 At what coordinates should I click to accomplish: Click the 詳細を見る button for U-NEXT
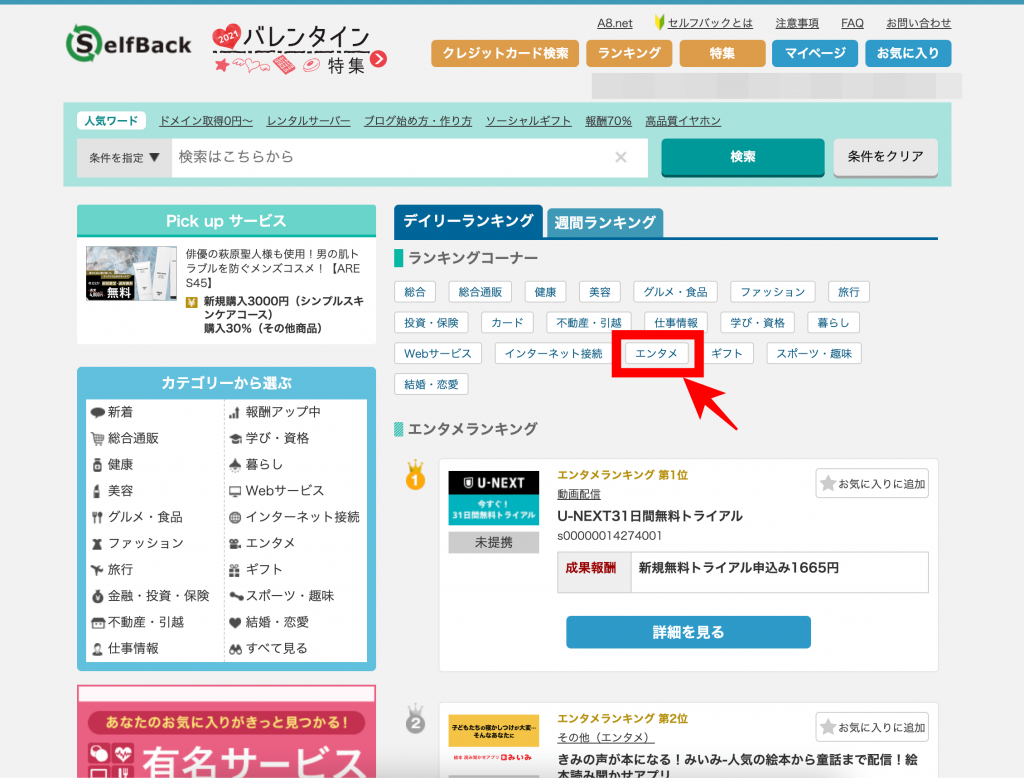pyautogui.click(x=688, y=632)
